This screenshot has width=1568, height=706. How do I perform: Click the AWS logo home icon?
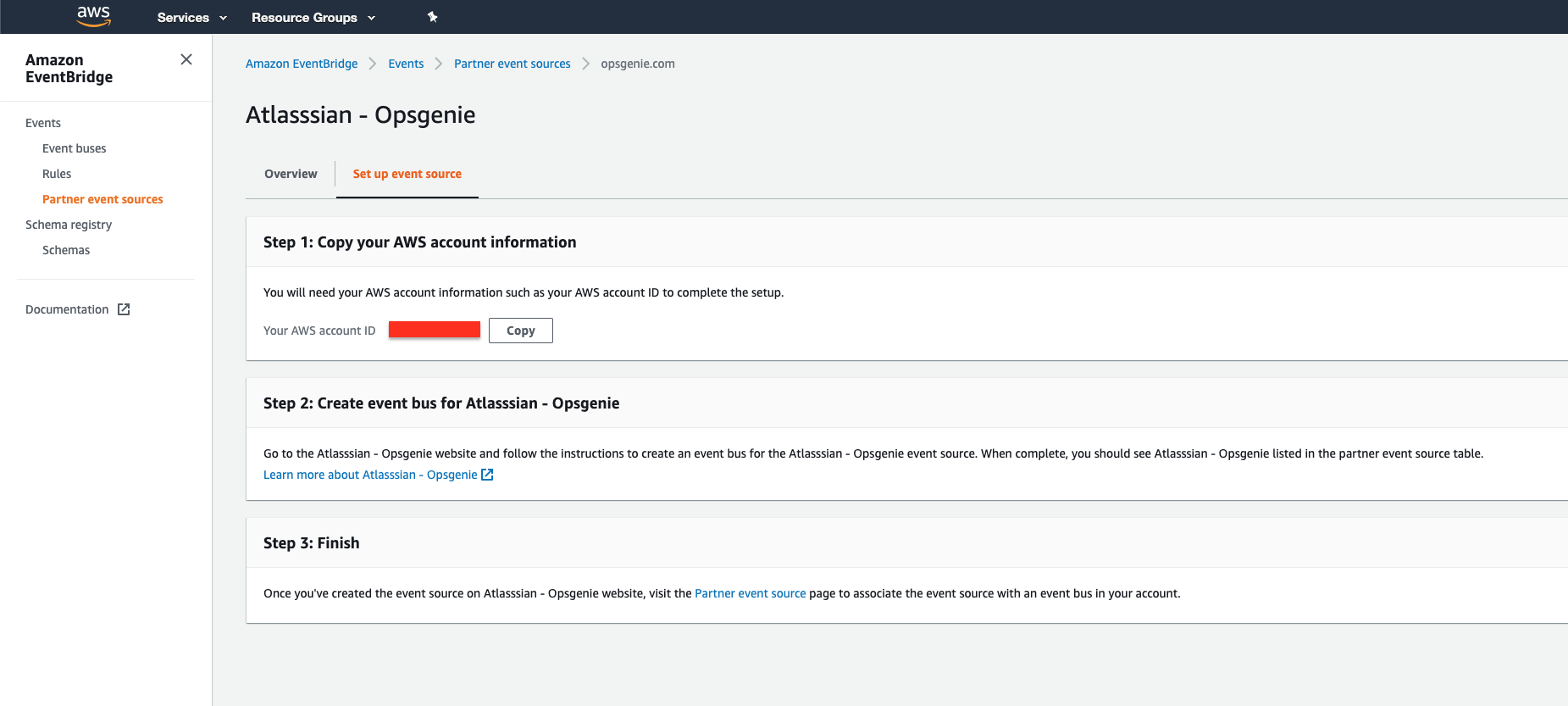pos(93,16)
